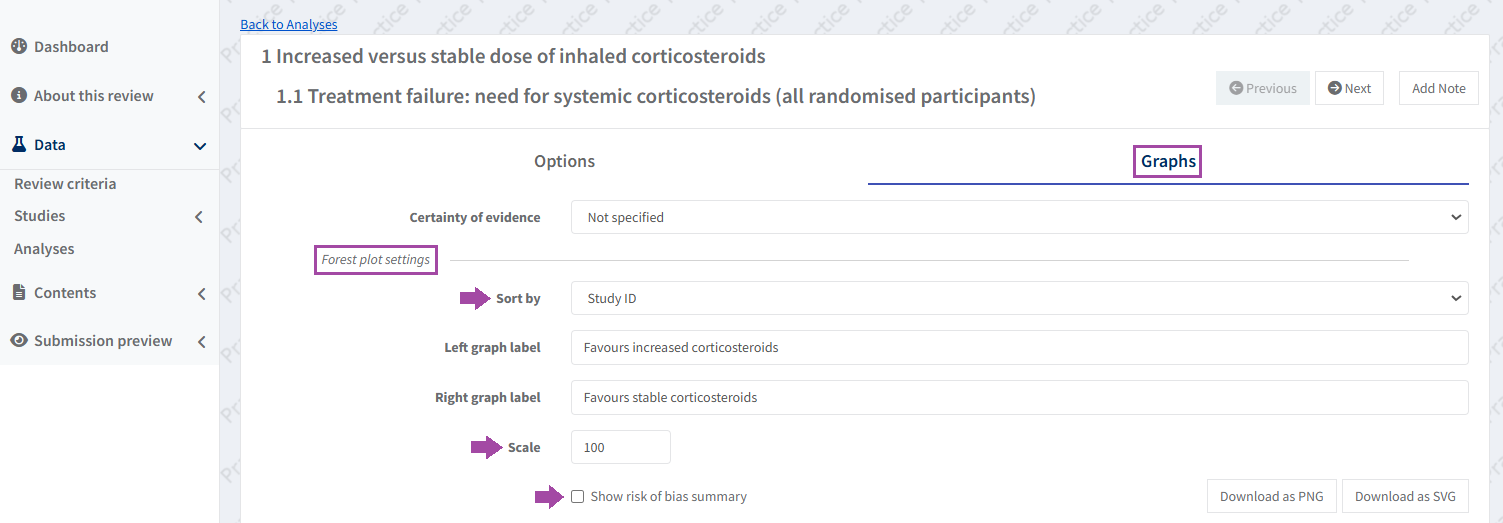Click the Dashboard gauge icon
The image size is (1503, 523).
[x=19, y=47]
